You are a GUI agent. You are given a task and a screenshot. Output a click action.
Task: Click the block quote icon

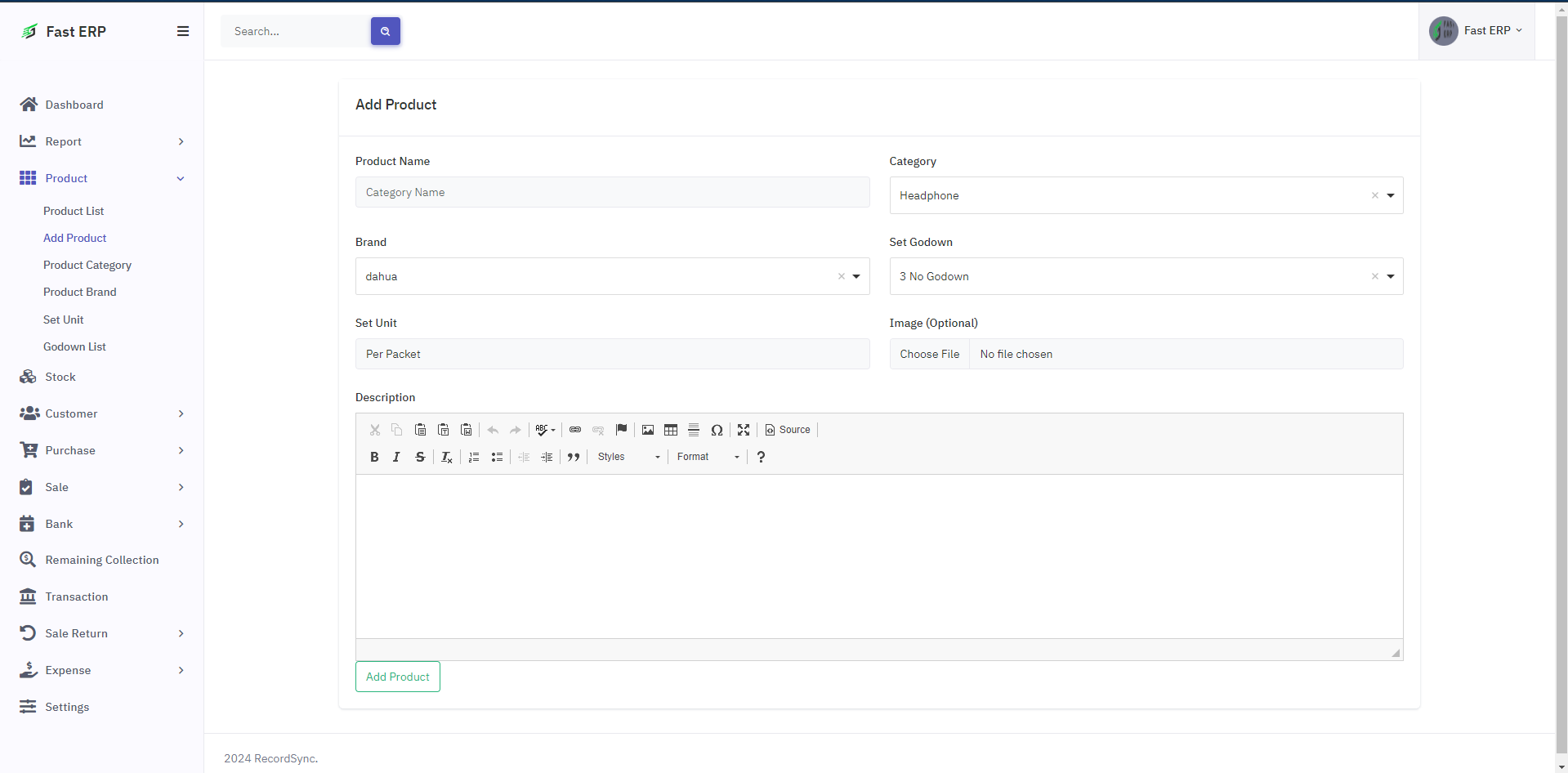point(574,457)
